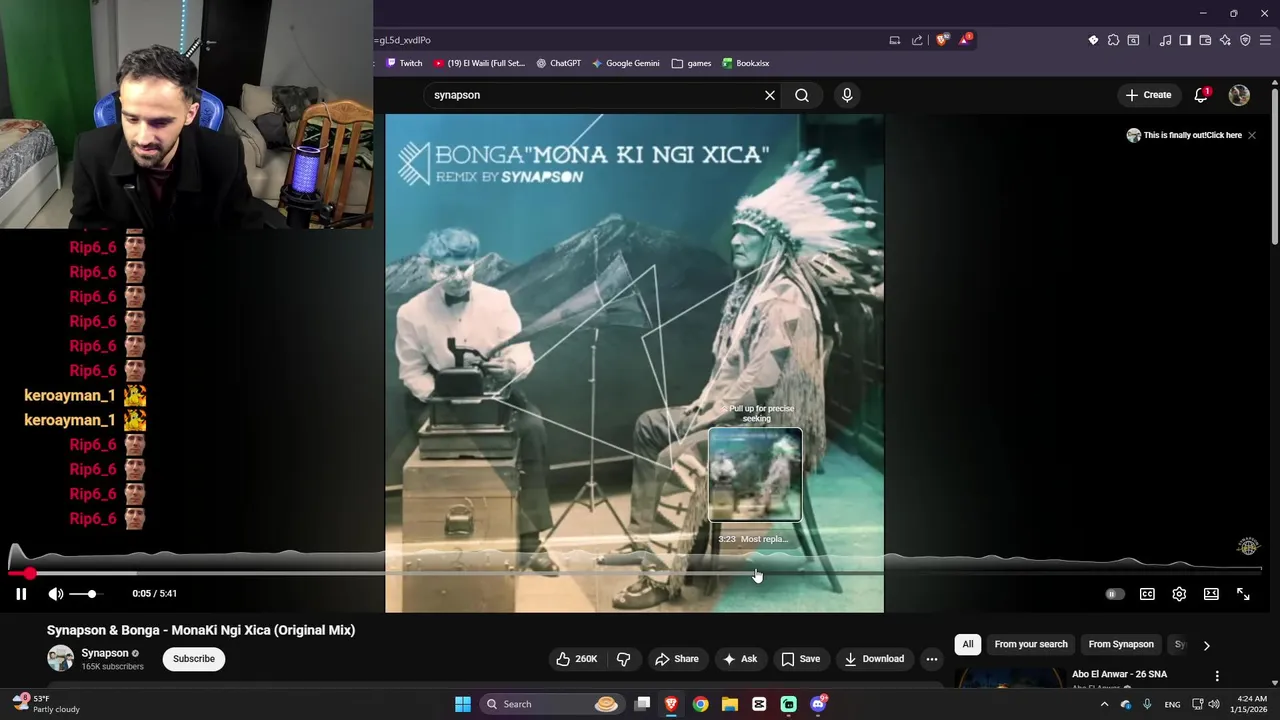Select 'From your search' chip

click(x=1031, y=644)
